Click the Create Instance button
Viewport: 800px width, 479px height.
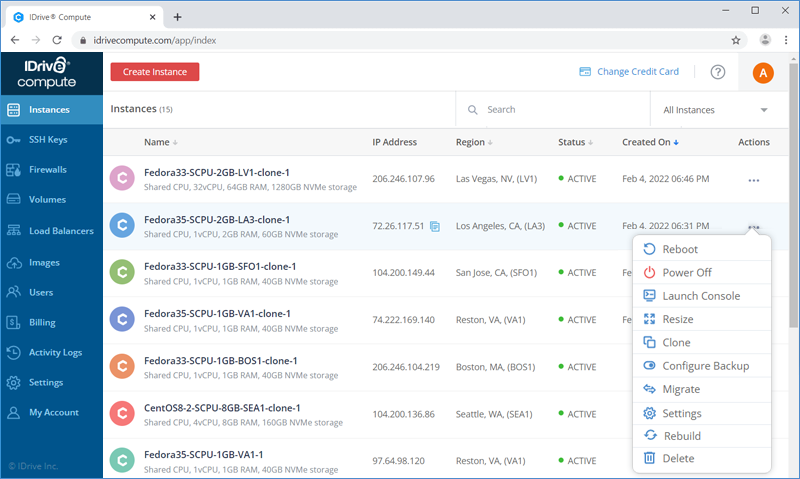pyautogui.click(x=155, y=72)
